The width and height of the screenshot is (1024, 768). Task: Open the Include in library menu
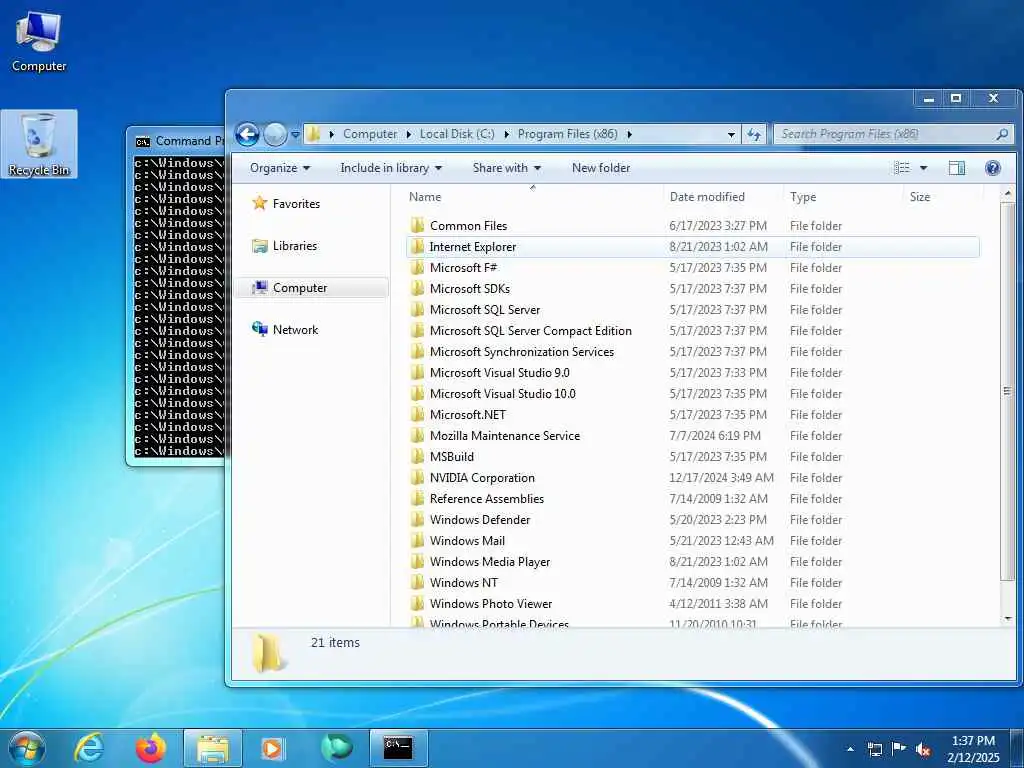391,168
